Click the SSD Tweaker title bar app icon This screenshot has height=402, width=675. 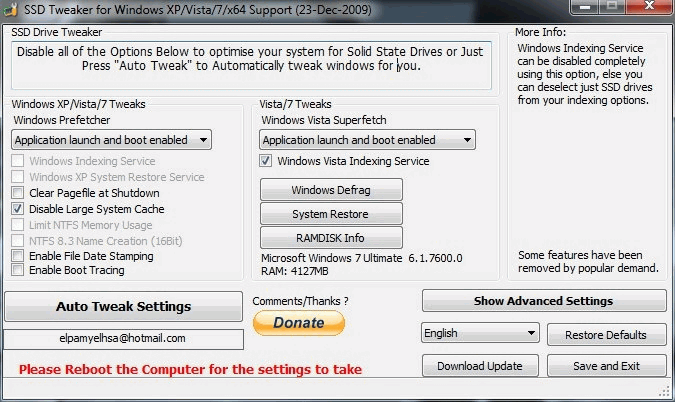9,9
